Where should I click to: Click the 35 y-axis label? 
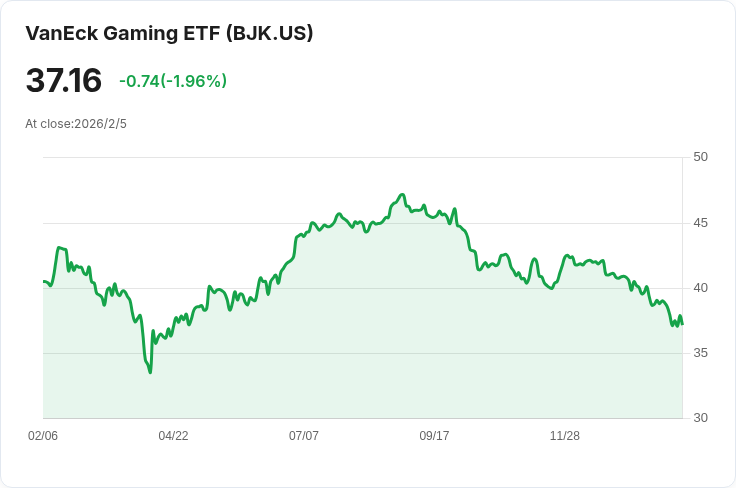[x=700, y=353]
